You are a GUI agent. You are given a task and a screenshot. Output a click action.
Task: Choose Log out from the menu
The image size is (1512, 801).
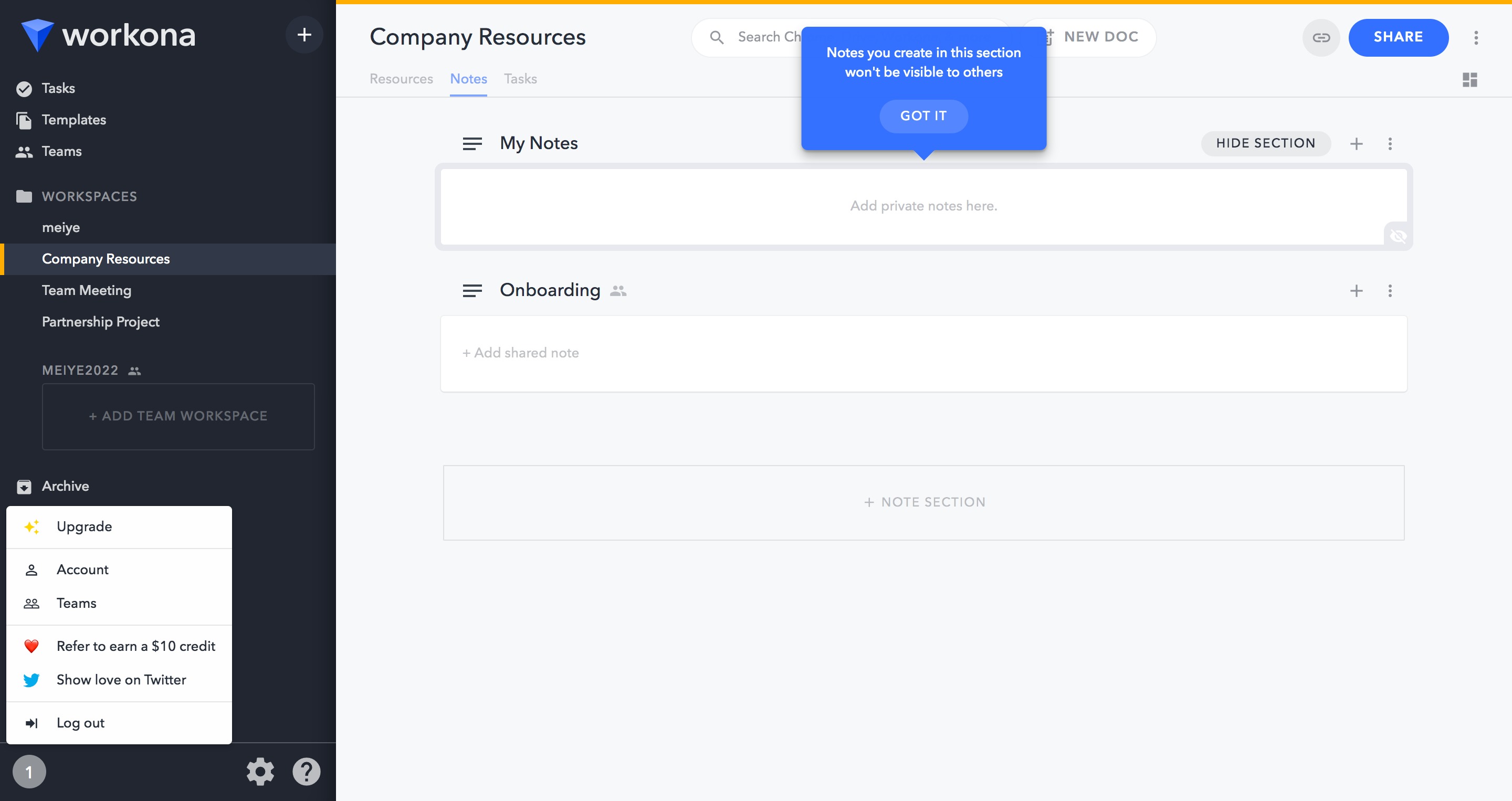click(x=119, y=723)
